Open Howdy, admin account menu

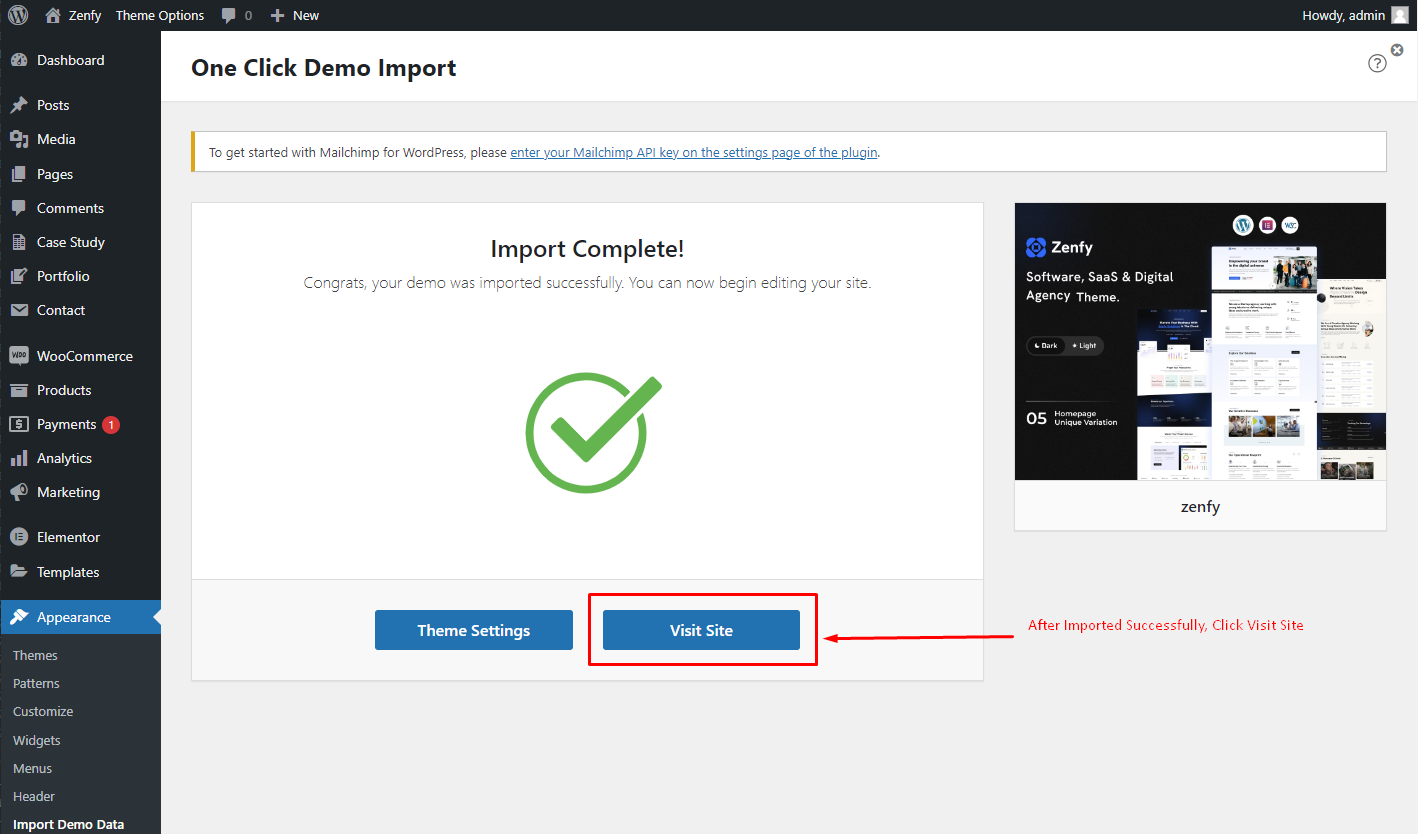[x=1356, y=15]
